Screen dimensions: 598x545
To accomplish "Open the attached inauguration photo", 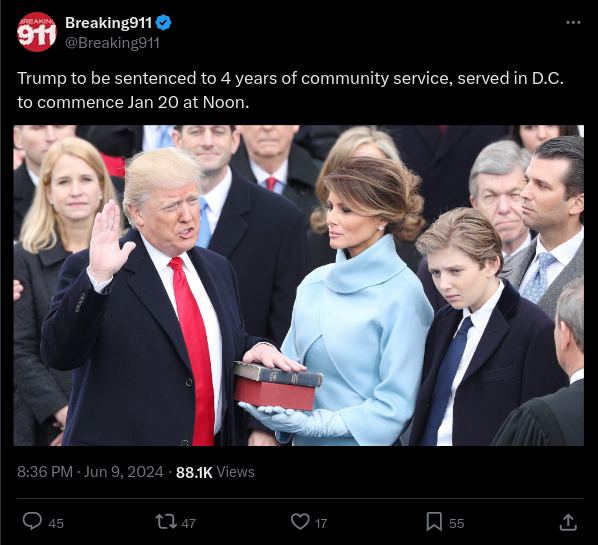I will pos(299,285).
